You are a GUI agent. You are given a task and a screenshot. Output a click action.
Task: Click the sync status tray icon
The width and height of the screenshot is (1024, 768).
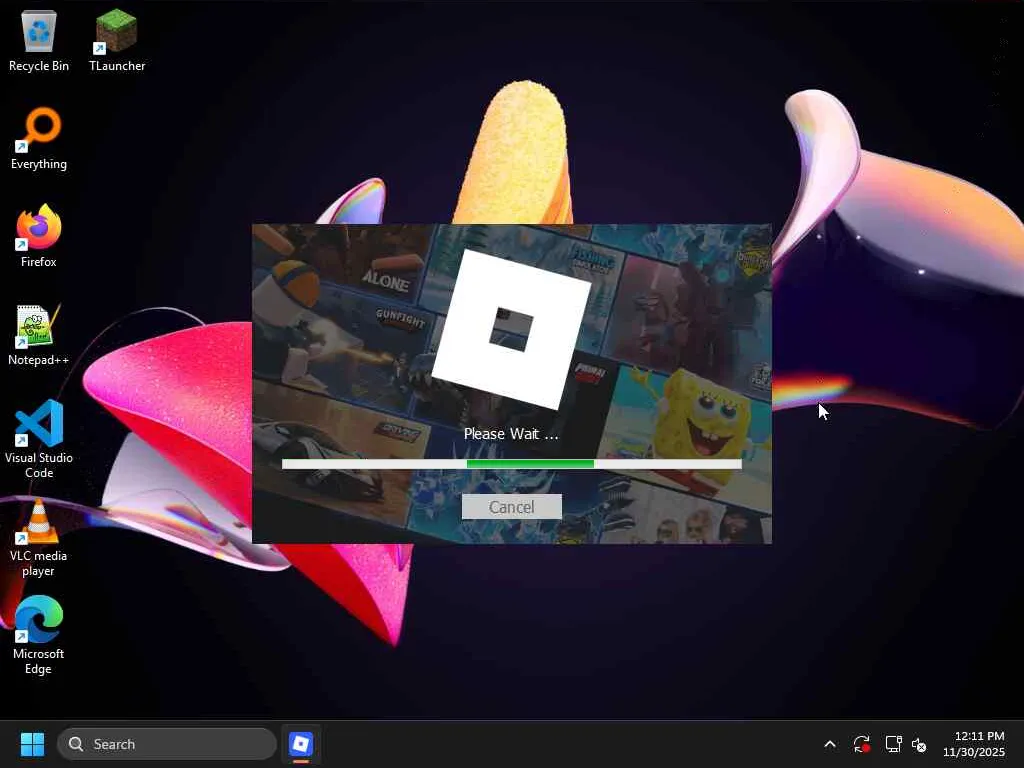861,744
